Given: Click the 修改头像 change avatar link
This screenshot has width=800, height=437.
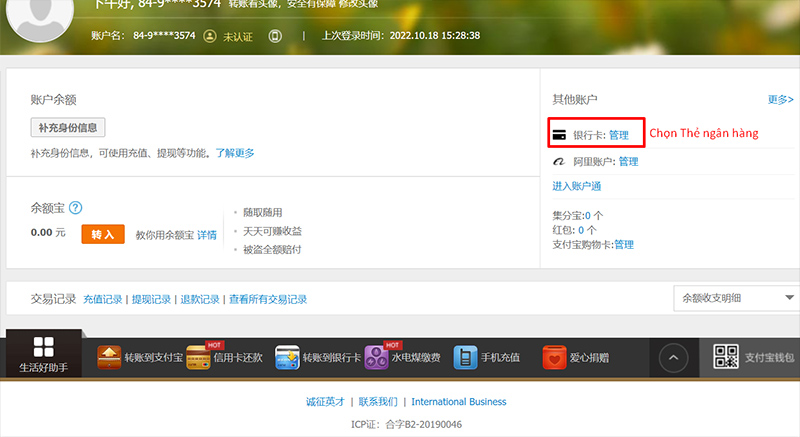Looking at the screenshot, I should [x=359, y=4].
